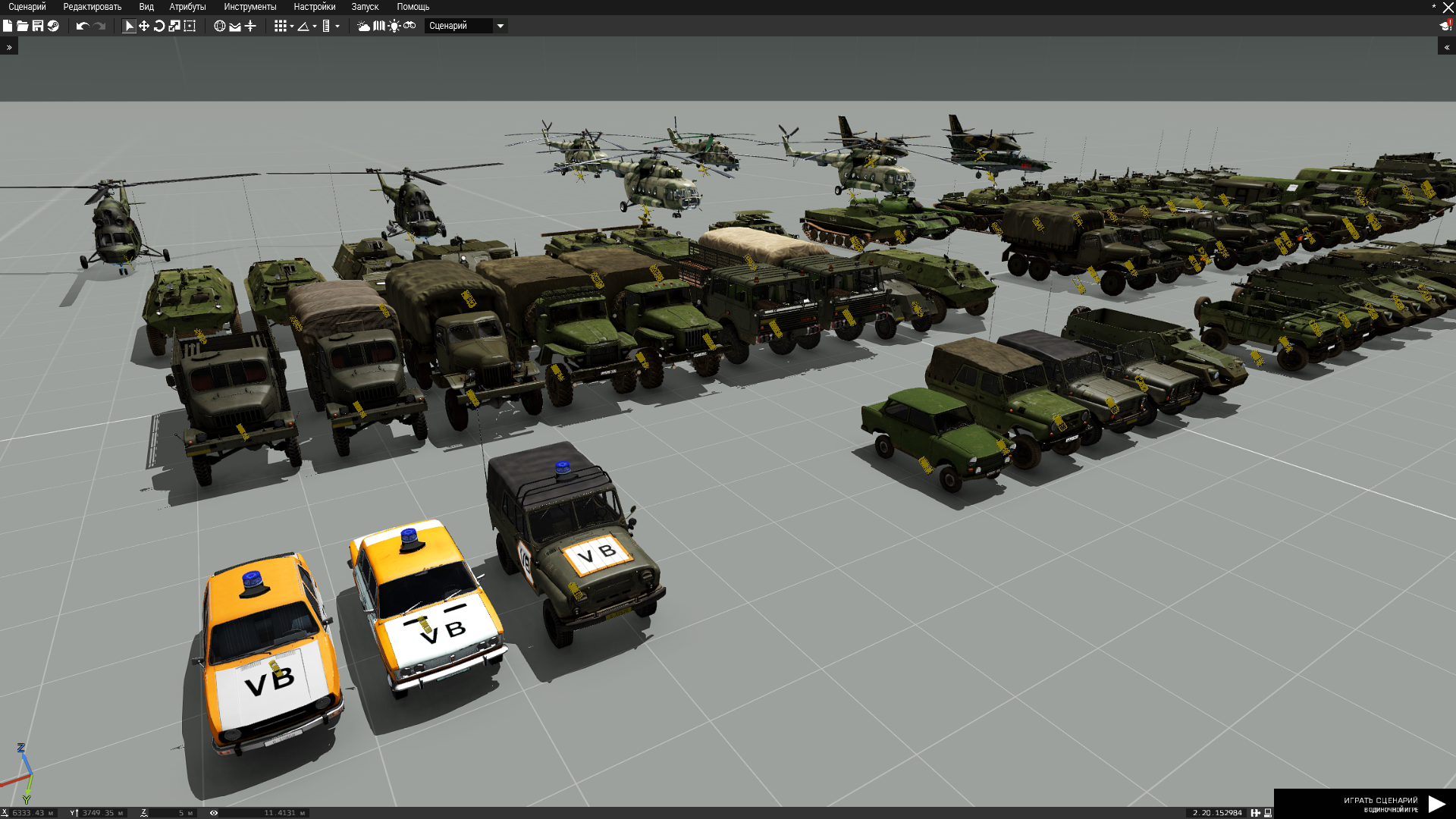This screenshot has height=819, width=1456.
Task: Click the version number 2.20.152984
Action: (x=1217, y=813)
